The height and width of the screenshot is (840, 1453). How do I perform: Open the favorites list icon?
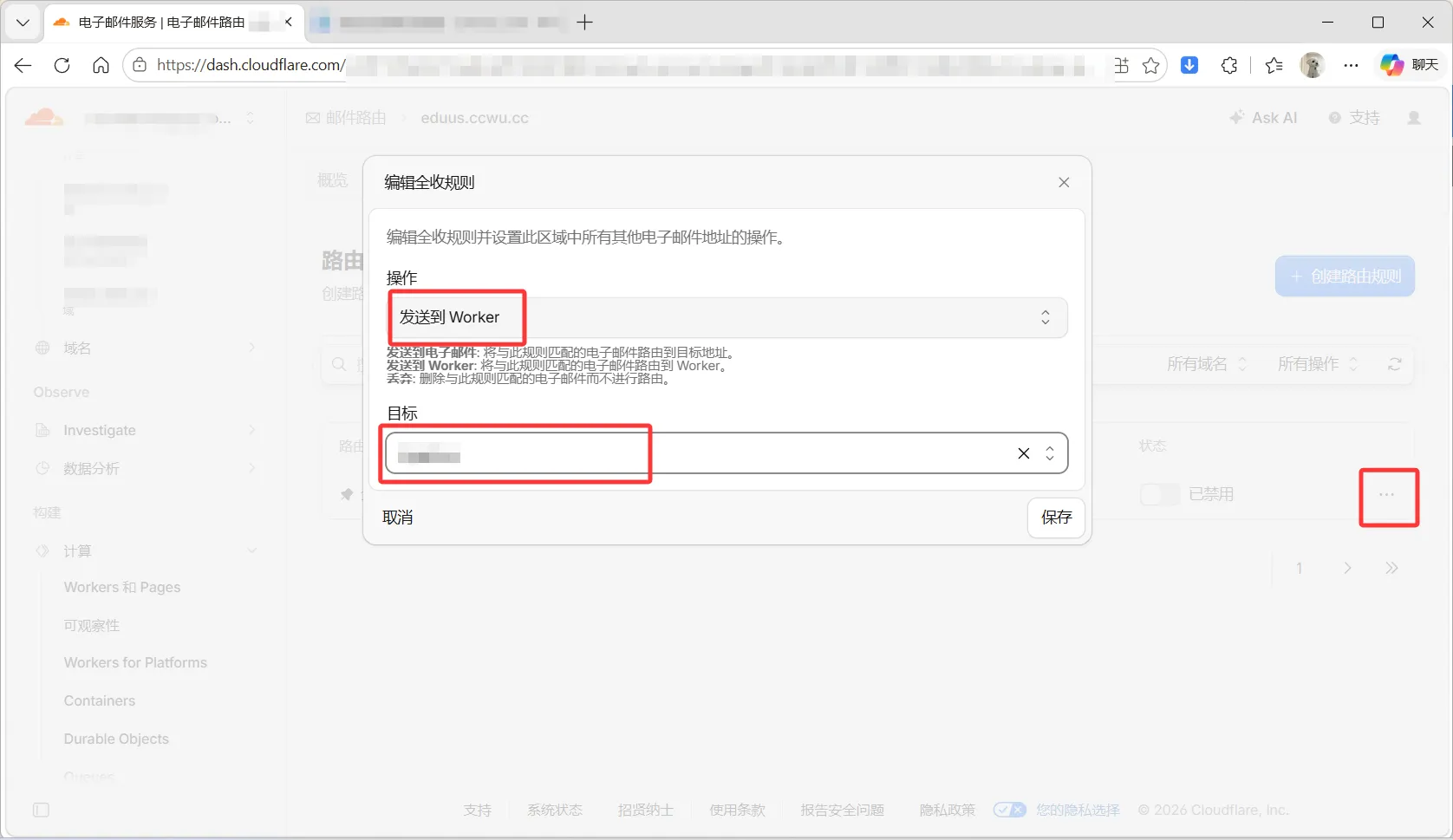point(1274,65)
